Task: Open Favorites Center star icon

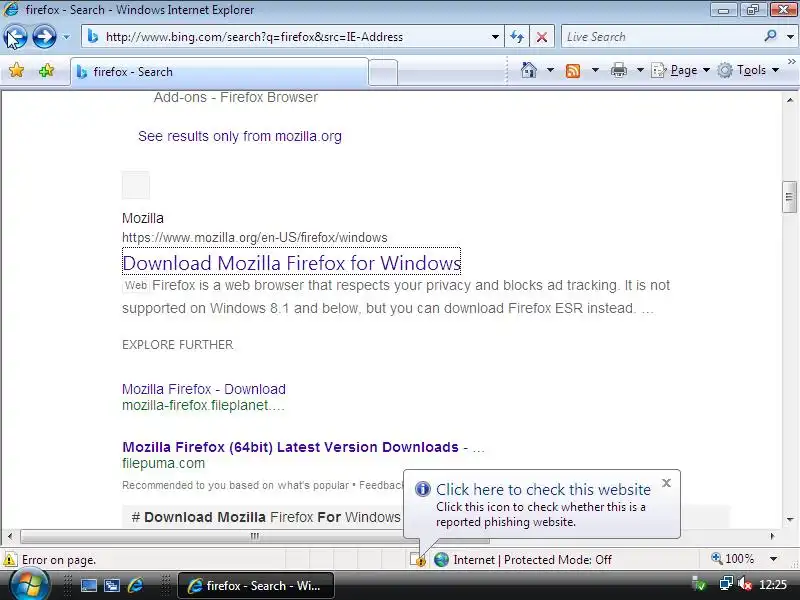Action: [x=16, y=70]
